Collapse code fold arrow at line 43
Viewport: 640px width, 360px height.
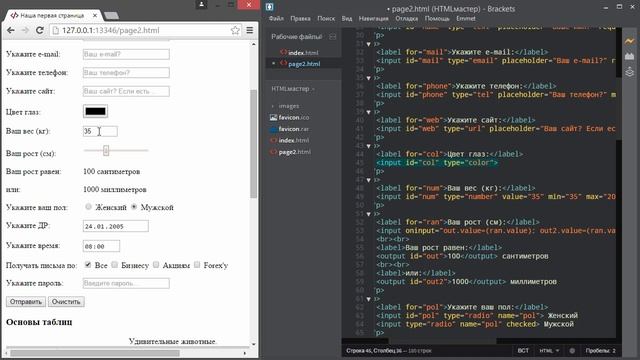click(369, 146)
